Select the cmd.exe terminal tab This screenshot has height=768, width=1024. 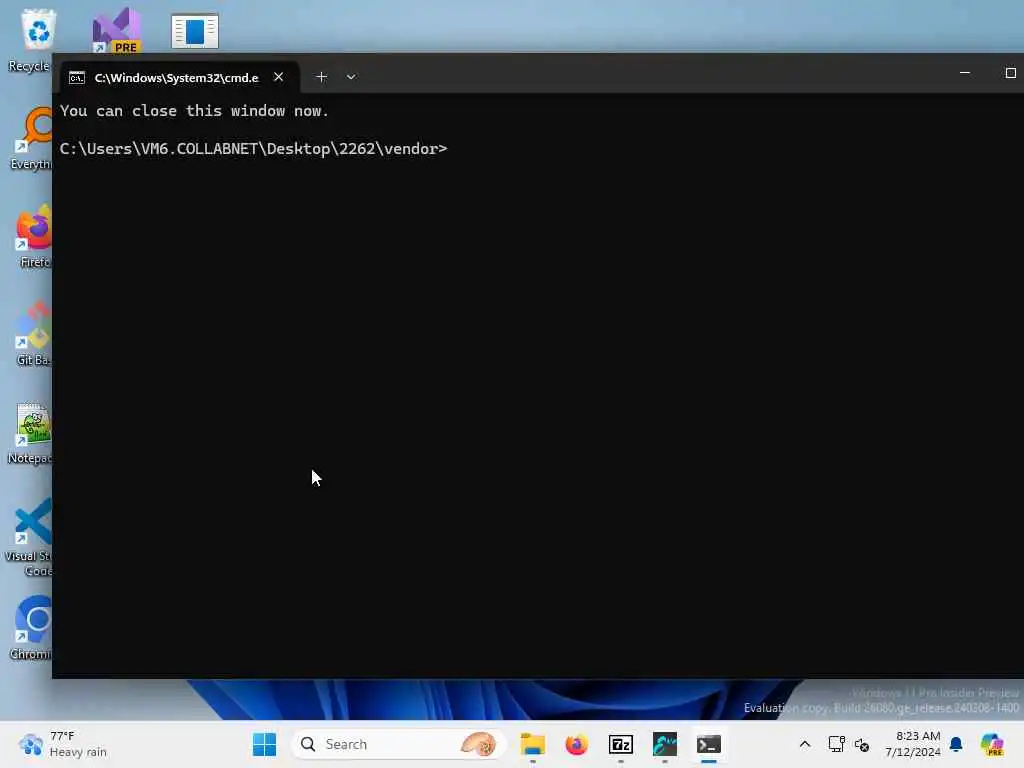point(178,77)
